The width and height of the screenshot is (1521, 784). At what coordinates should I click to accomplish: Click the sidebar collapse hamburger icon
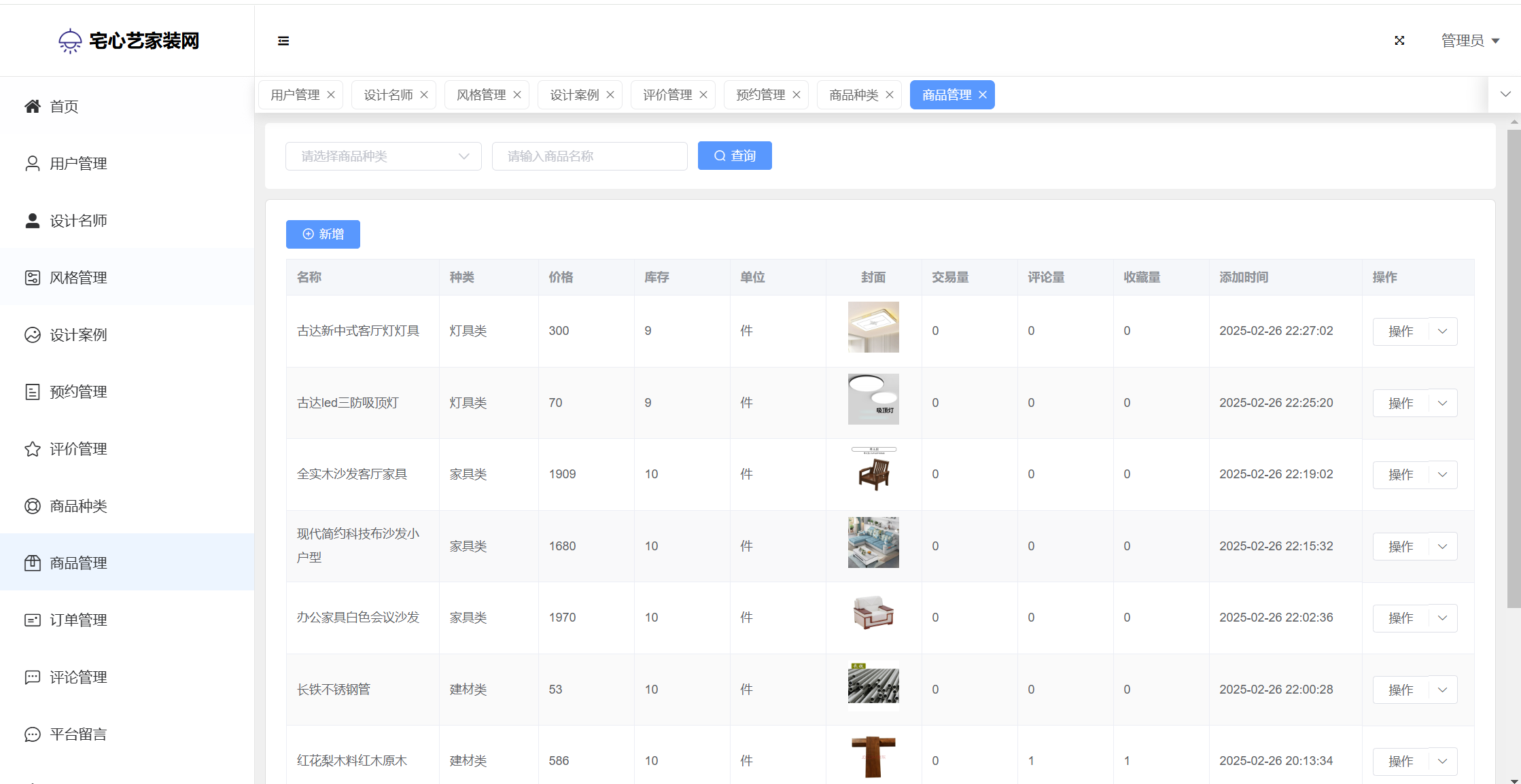click(x=283, y=41)
